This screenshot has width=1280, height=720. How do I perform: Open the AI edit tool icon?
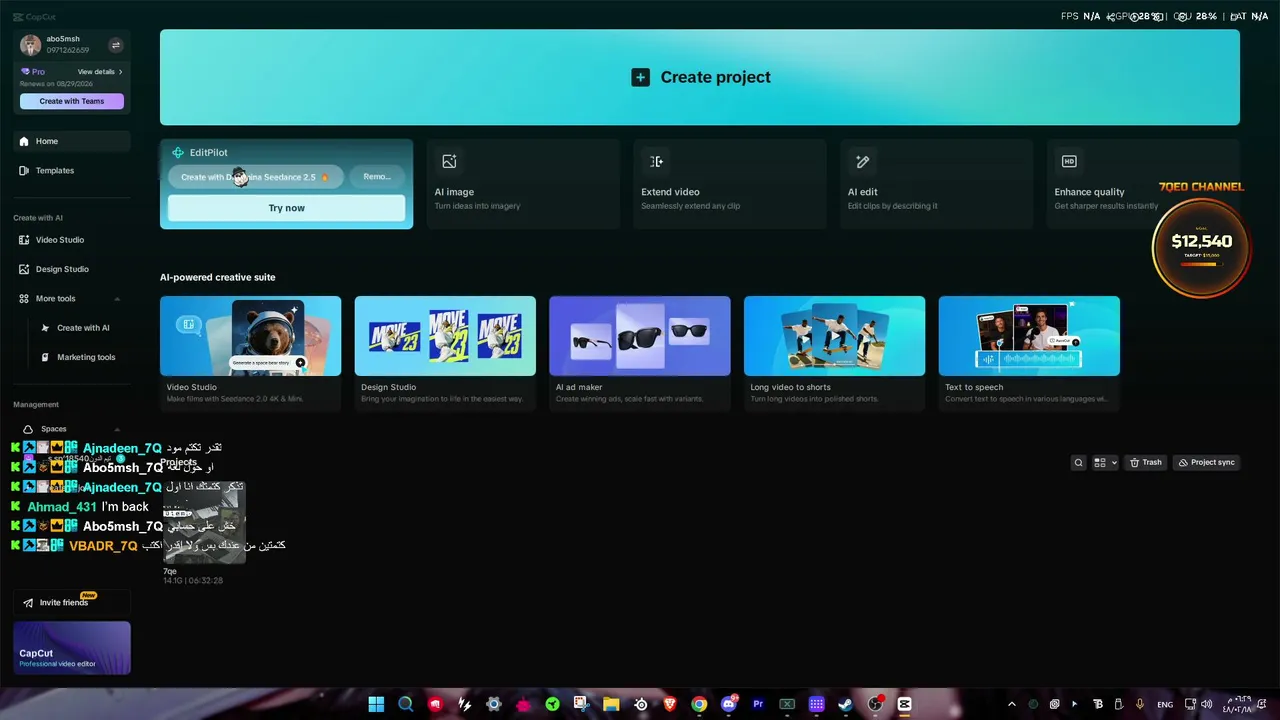[x=863, y=161]
